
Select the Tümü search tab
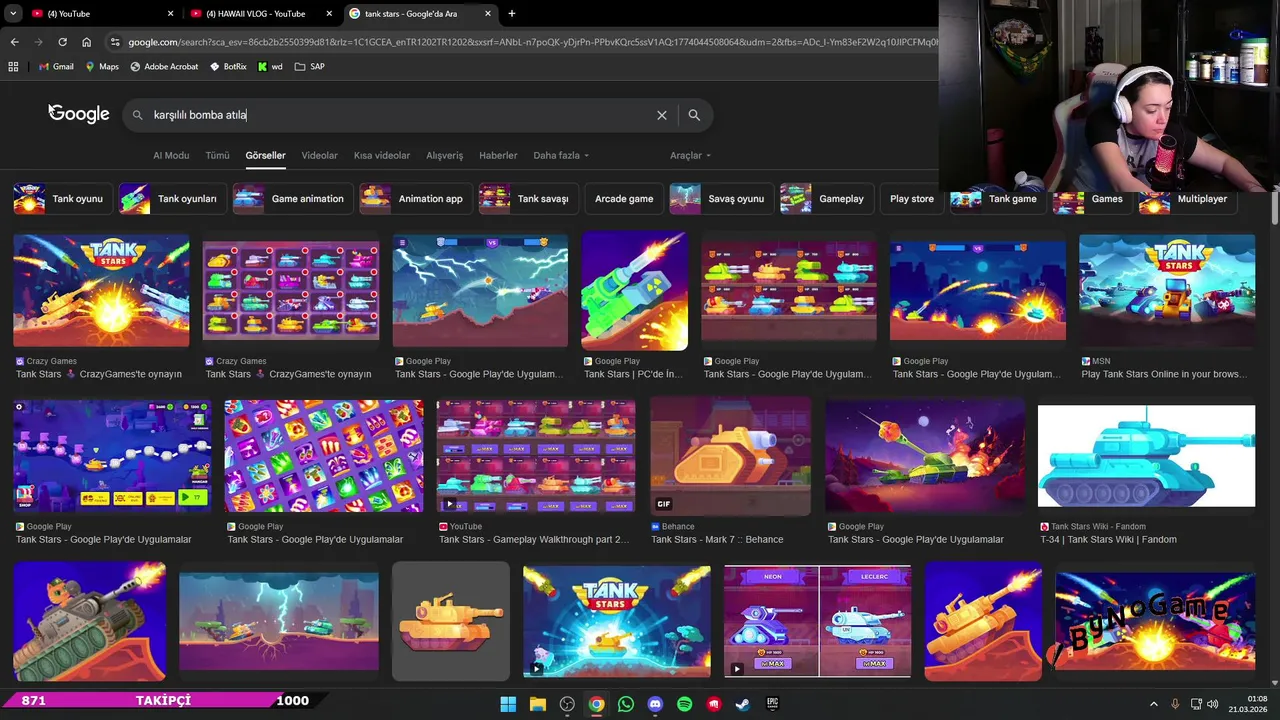point(217,156)
